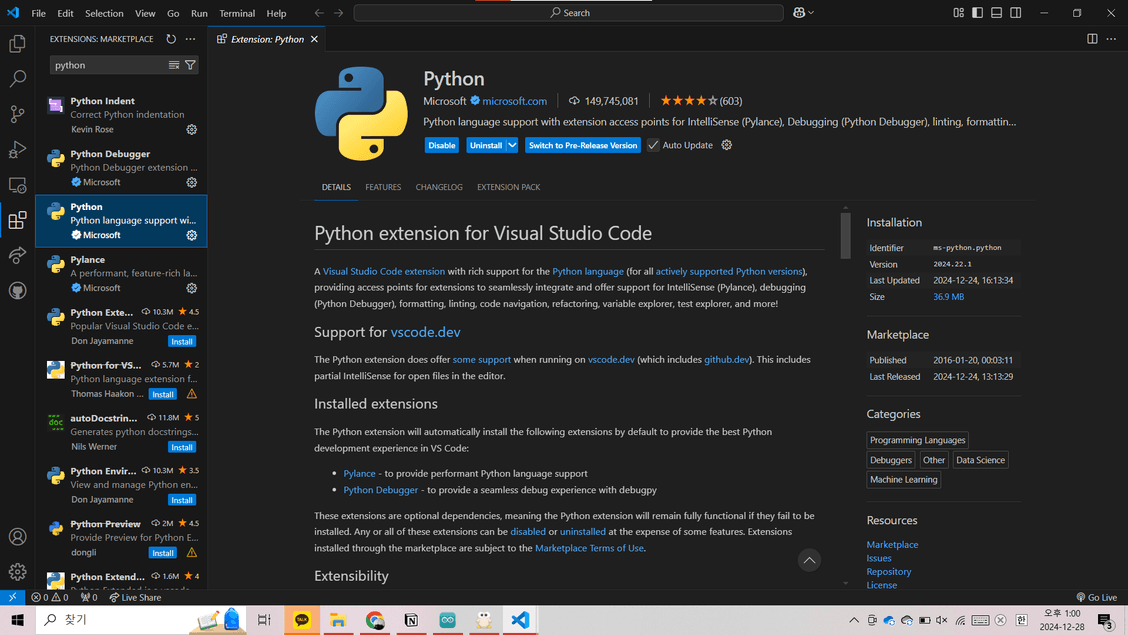This screenshot has height=635, width=1128.
Task: Click the Uninstall button
Action: pyautogui.click(x=486, y=145)
